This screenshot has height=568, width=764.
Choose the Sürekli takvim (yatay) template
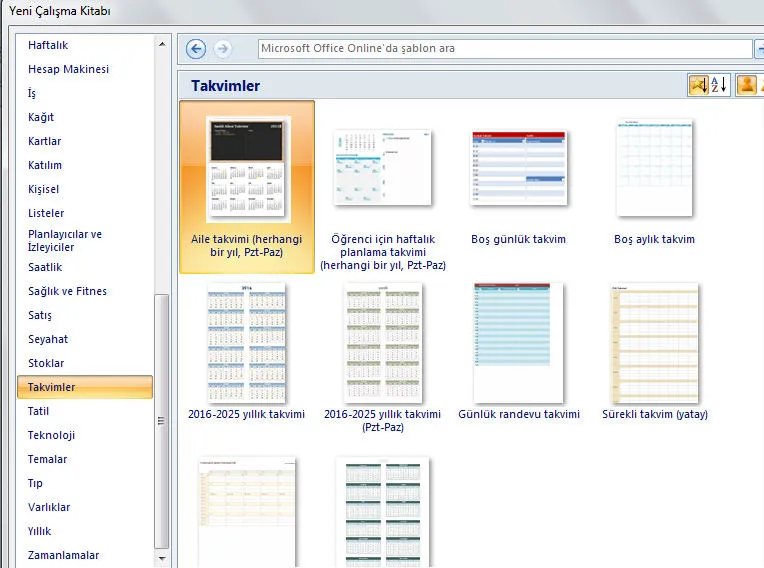[654, 343]
